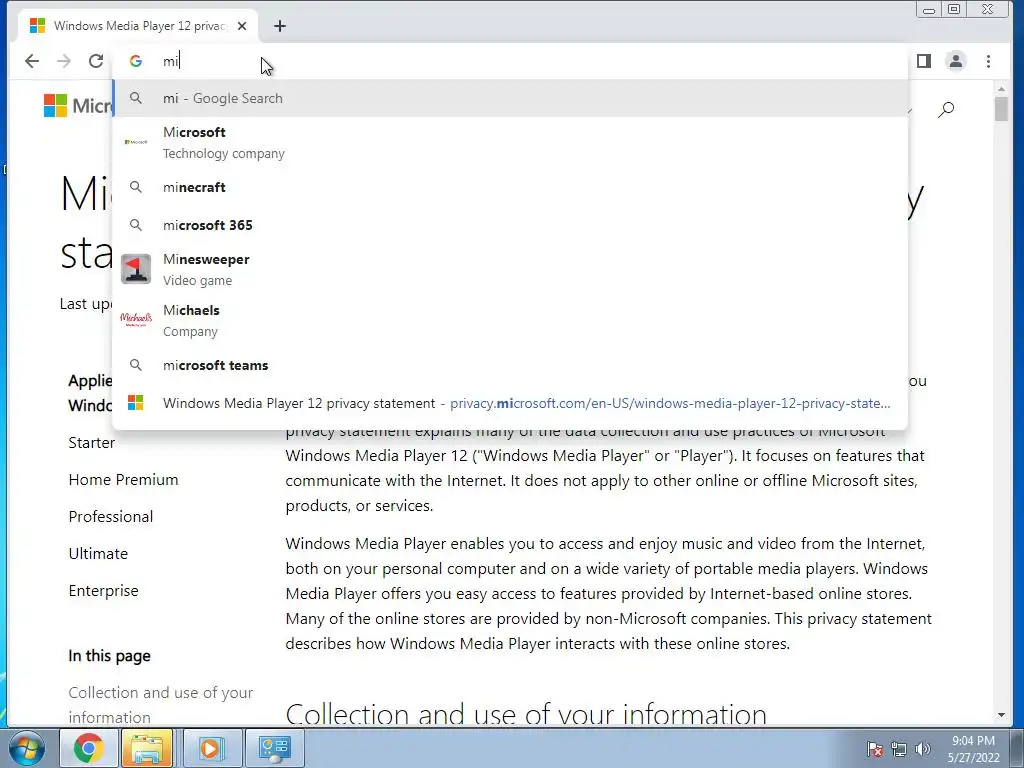Open File Explorer from the taskbar
The width and height of the screenshot is (1024, 768).
pos(147,748)
